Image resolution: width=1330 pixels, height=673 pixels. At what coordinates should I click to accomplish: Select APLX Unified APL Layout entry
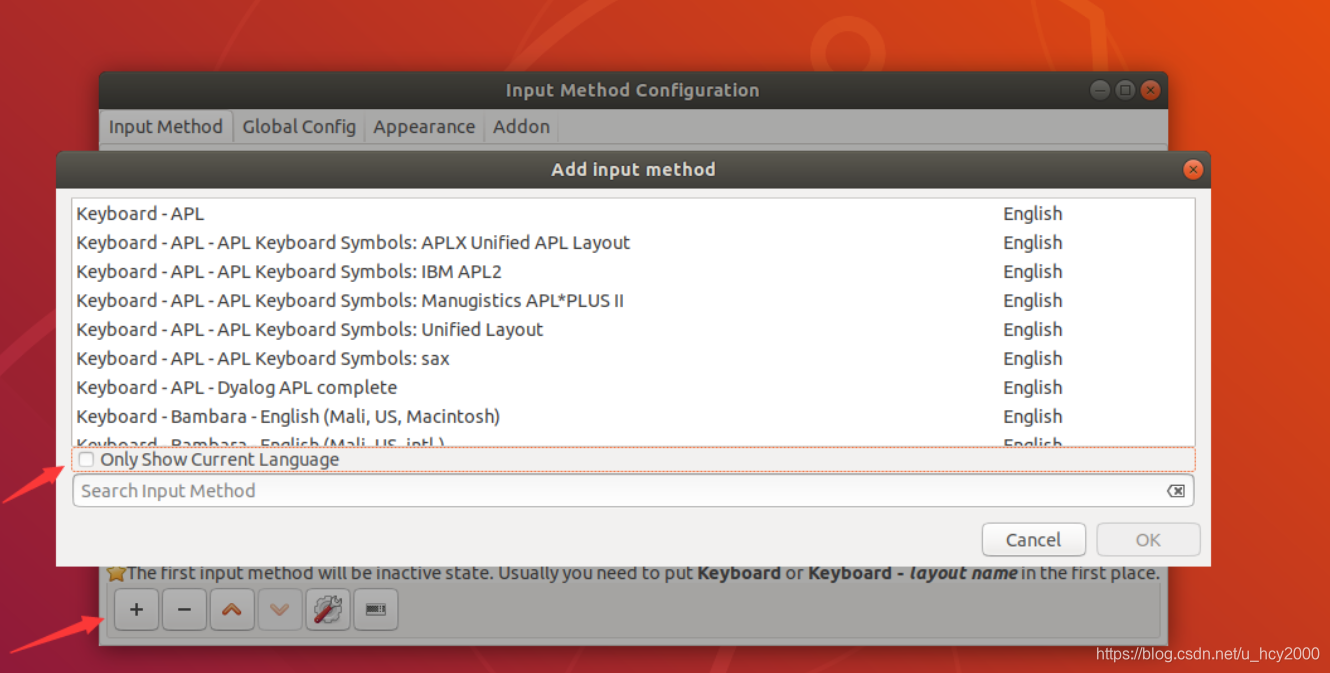coord(633,243)
